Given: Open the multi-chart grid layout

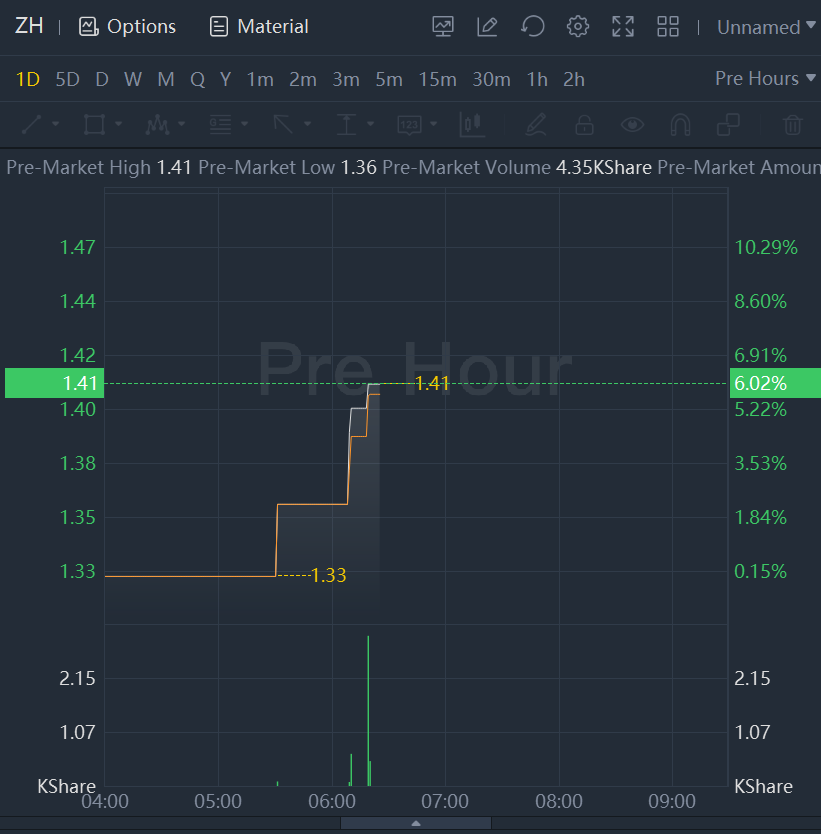Looking at the screenshot, I should [668, 27].
